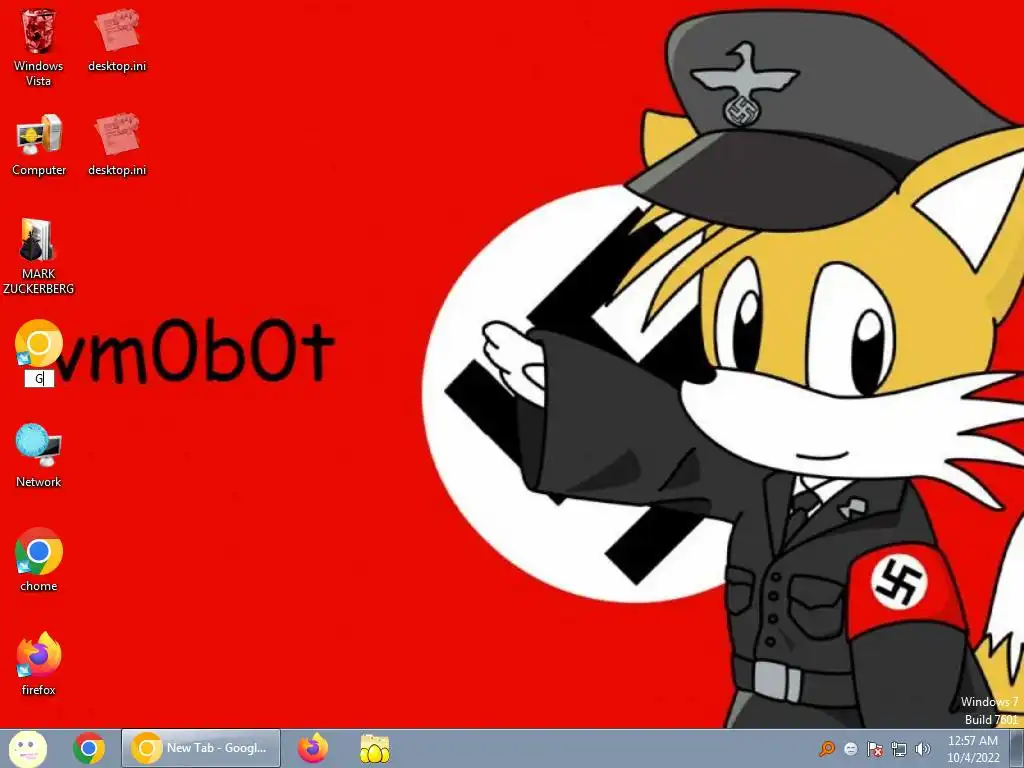Click the rename text field containing G
1024x768 pixels.
click(39, 378)
